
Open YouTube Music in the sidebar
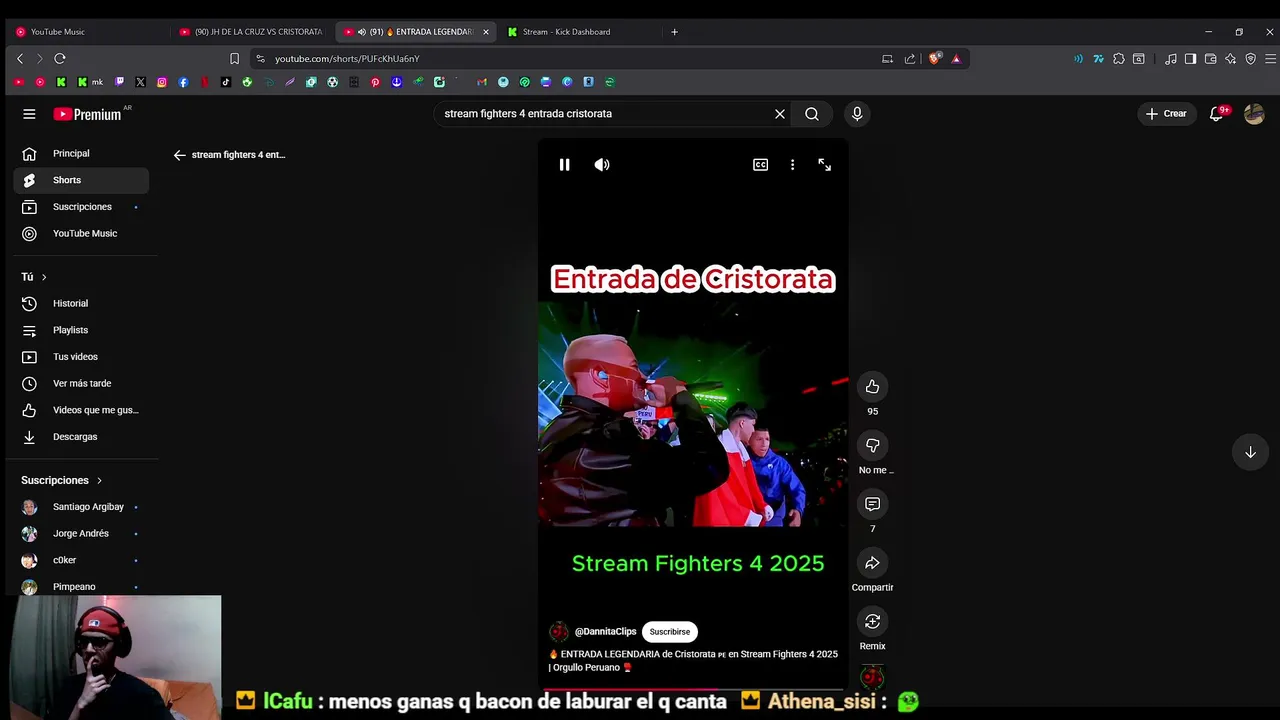81,234
